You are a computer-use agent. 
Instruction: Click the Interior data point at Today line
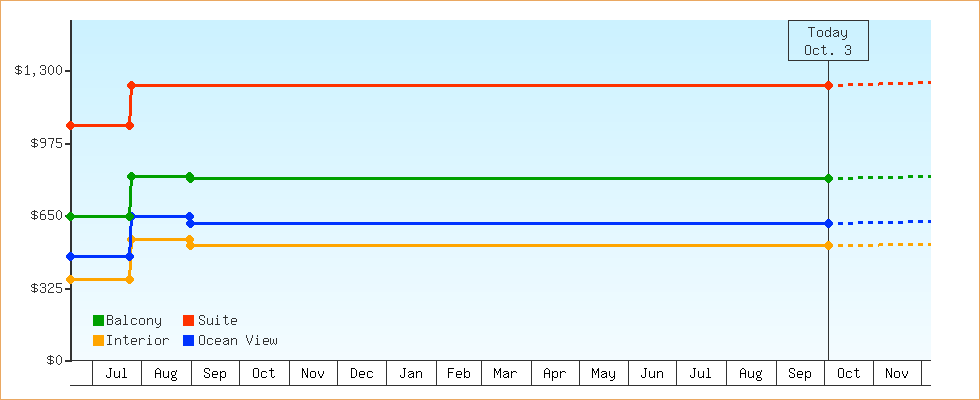829,245
